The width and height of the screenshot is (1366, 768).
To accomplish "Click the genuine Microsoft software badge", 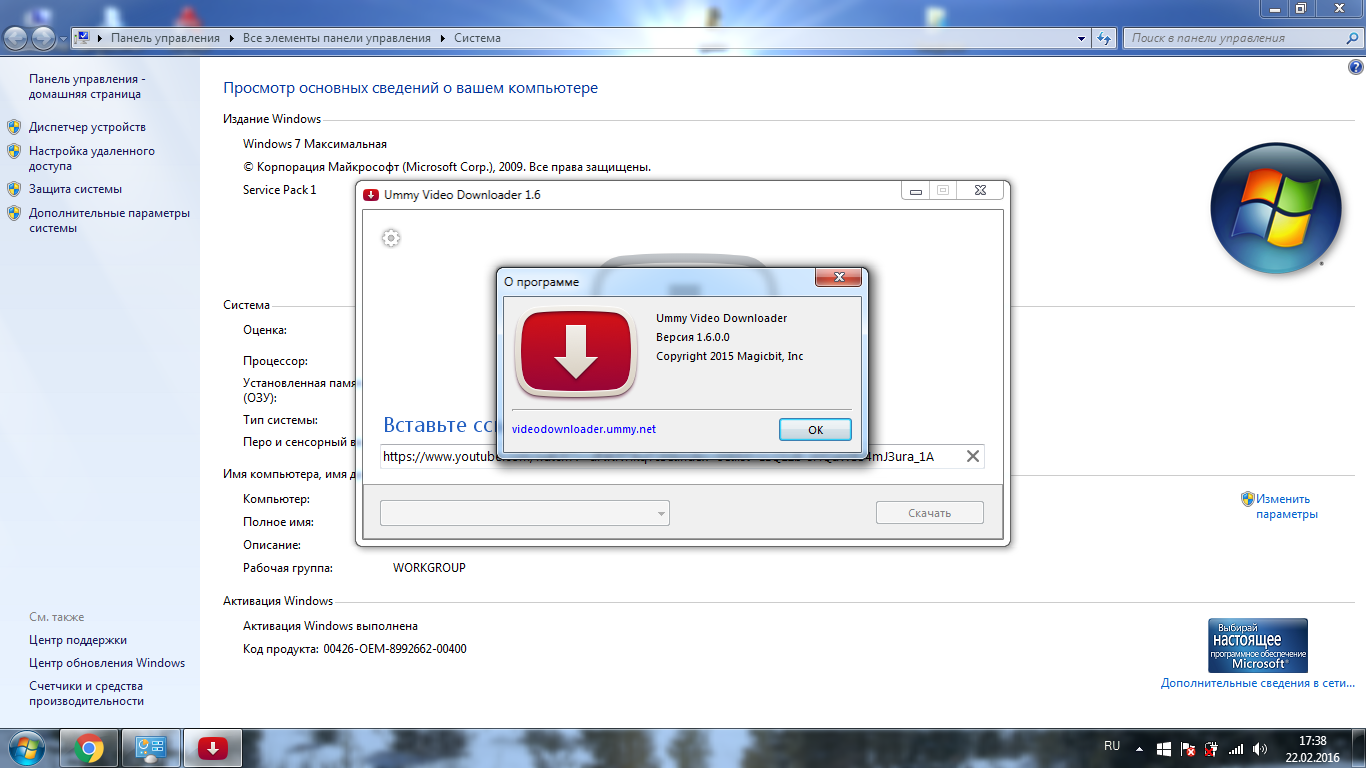I will 1258,645.
